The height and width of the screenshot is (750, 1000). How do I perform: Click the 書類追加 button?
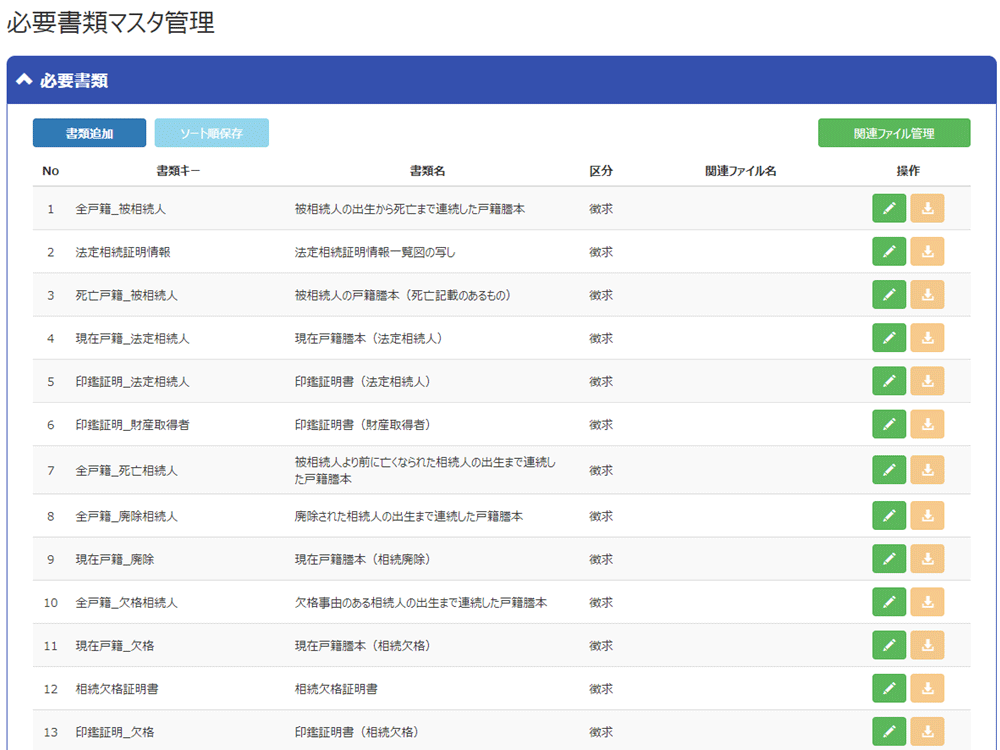click(89, 133)
